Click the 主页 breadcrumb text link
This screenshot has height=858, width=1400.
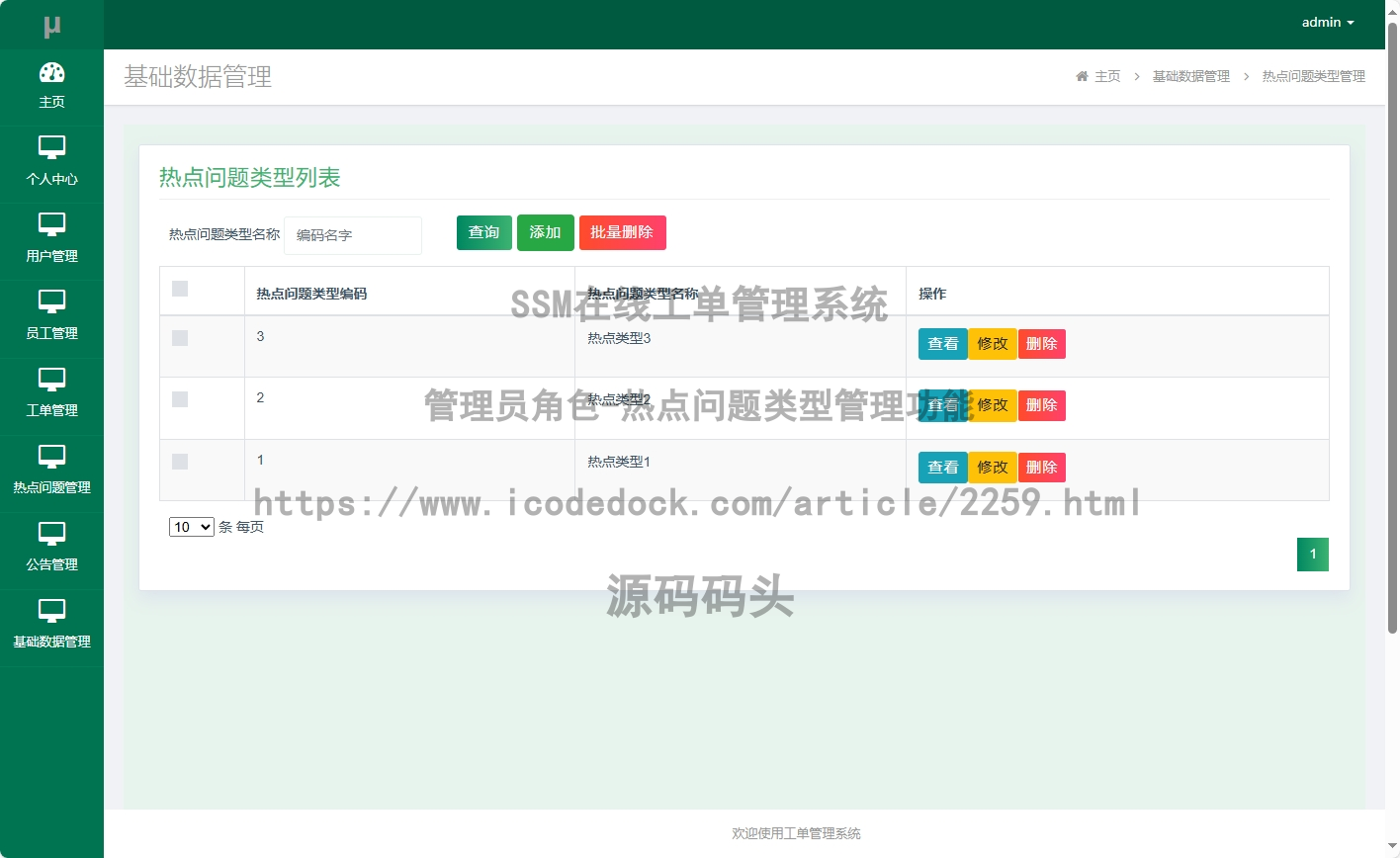(1107, 76)
